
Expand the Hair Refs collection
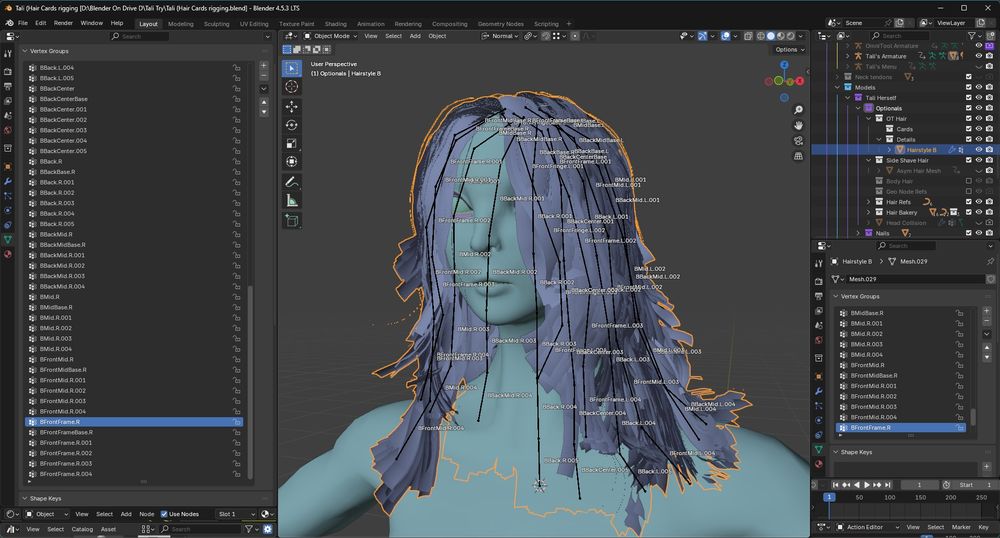point(868,202)
